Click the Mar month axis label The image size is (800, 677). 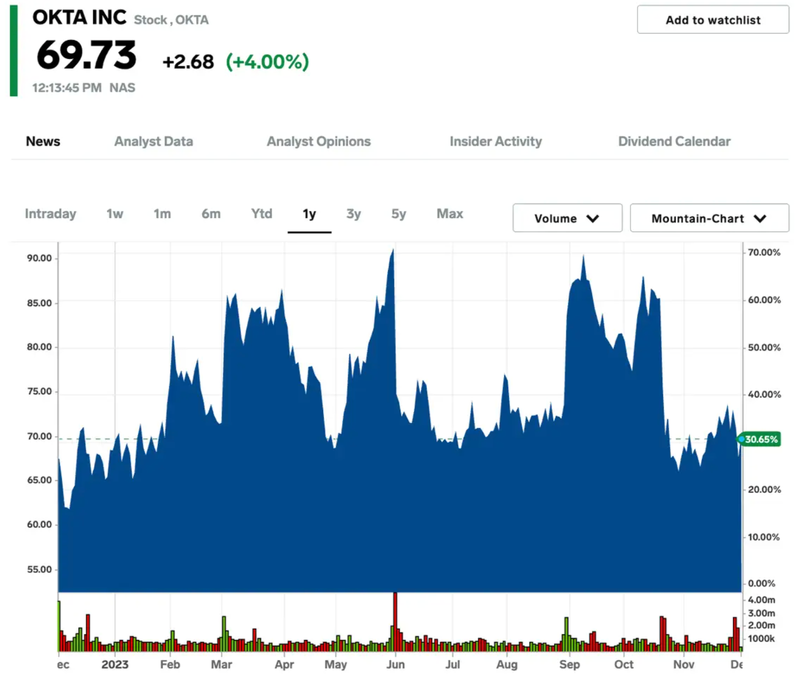(x=221, y=664)
